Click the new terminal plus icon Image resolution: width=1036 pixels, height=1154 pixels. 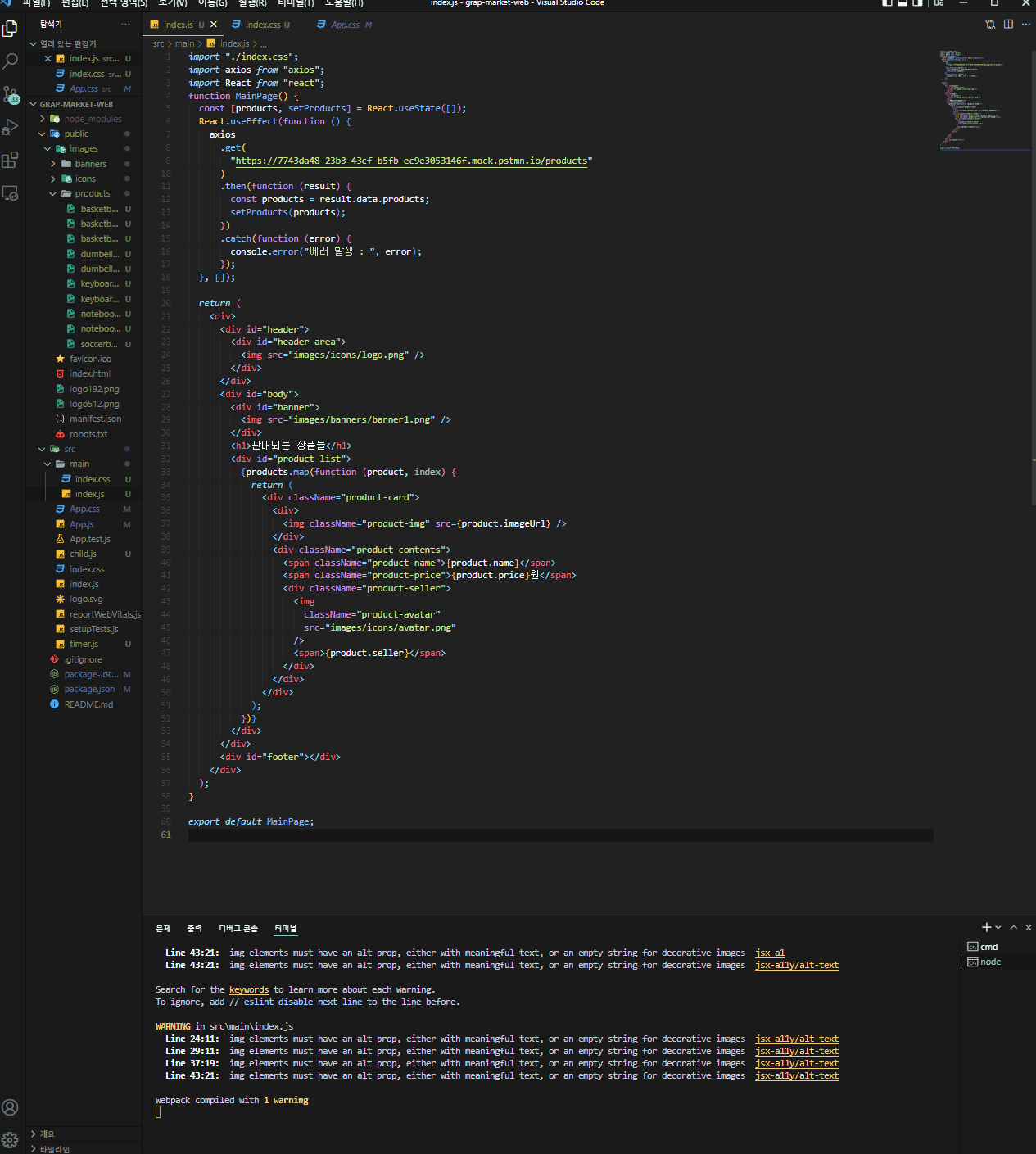[x=986, y=927]
